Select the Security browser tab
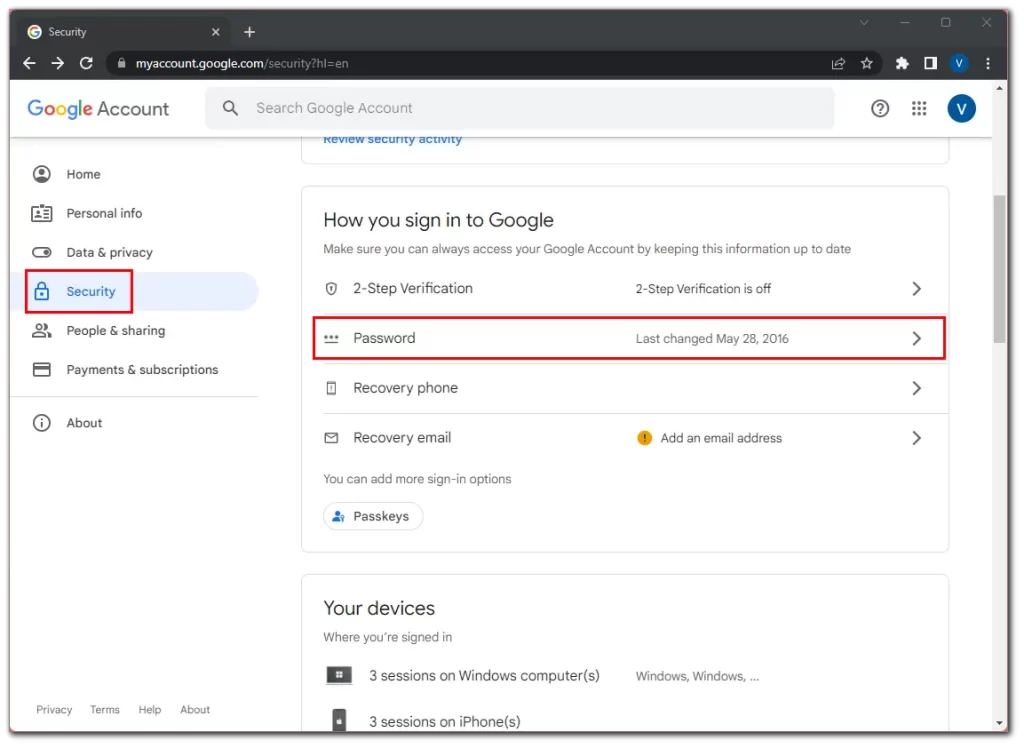The height and width of the screenshot is (748, 1024). coord(123,32)
